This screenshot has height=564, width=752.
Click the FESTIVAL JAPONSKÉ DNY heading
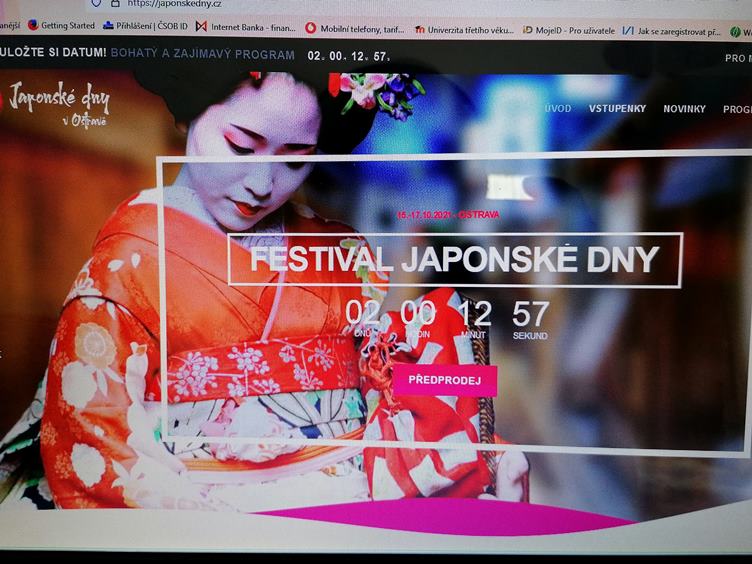coord(454,259)
